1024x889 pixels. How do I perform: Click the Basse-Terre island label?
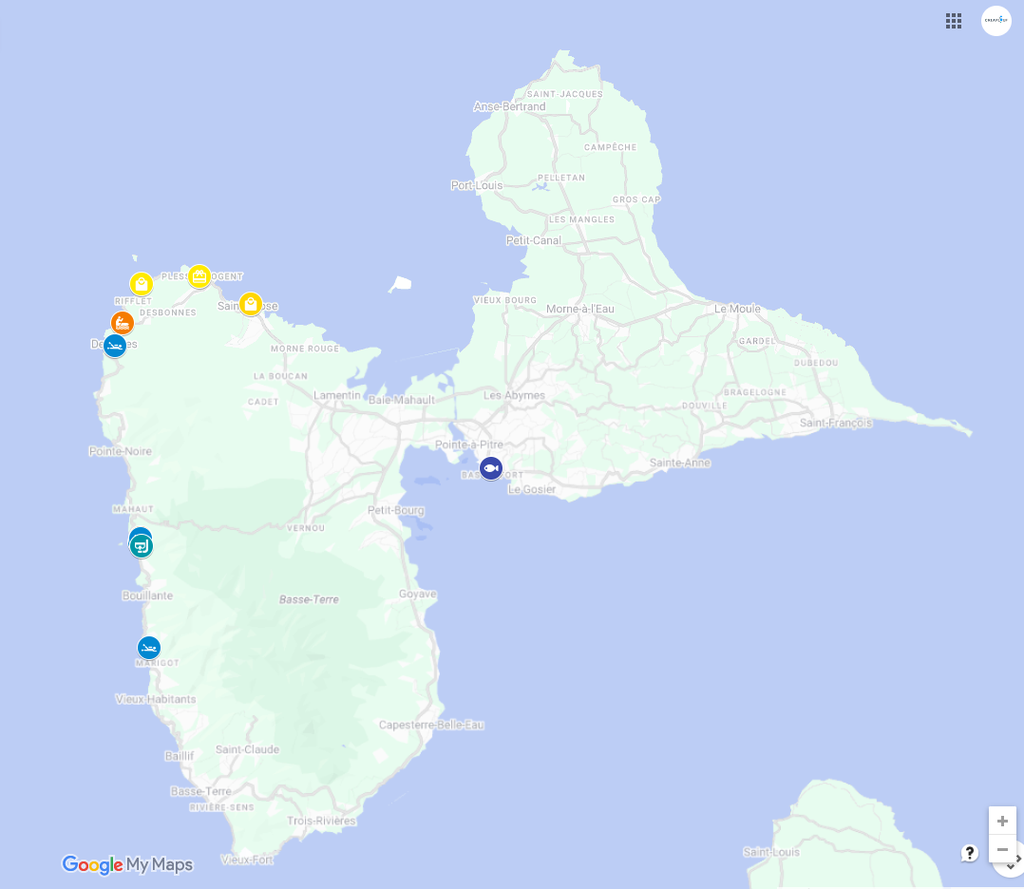click(308, 600)
